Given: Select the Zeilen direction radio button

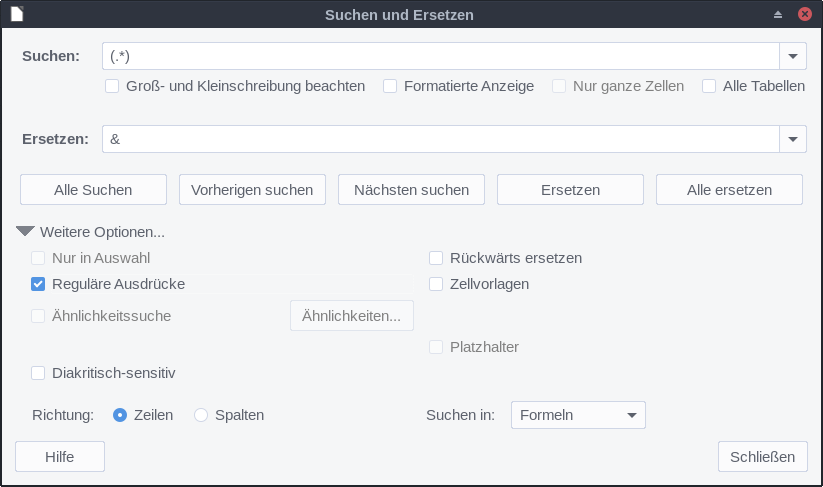Looking at the screenshot, I should 120,415.
